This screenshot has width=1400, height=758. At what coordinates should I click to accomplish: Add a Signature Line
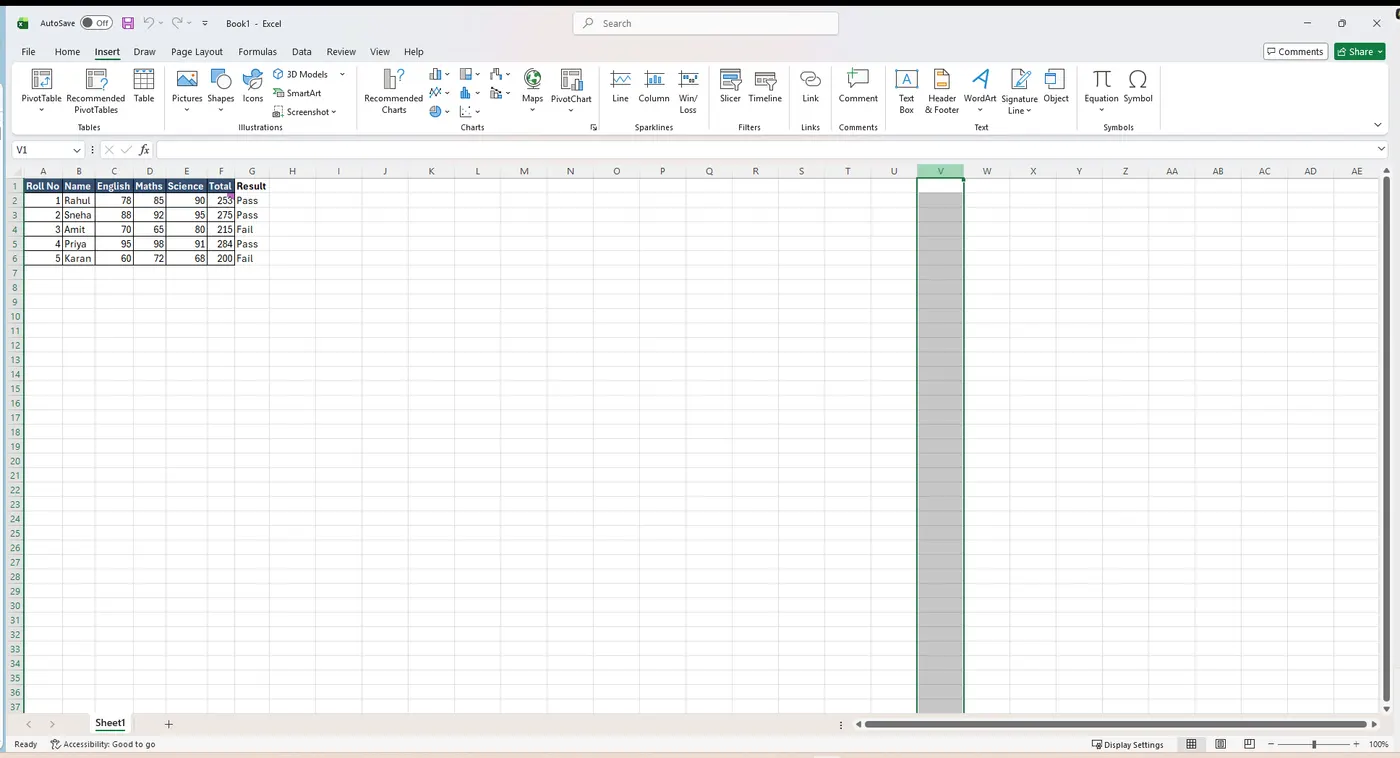point(1019,91)
